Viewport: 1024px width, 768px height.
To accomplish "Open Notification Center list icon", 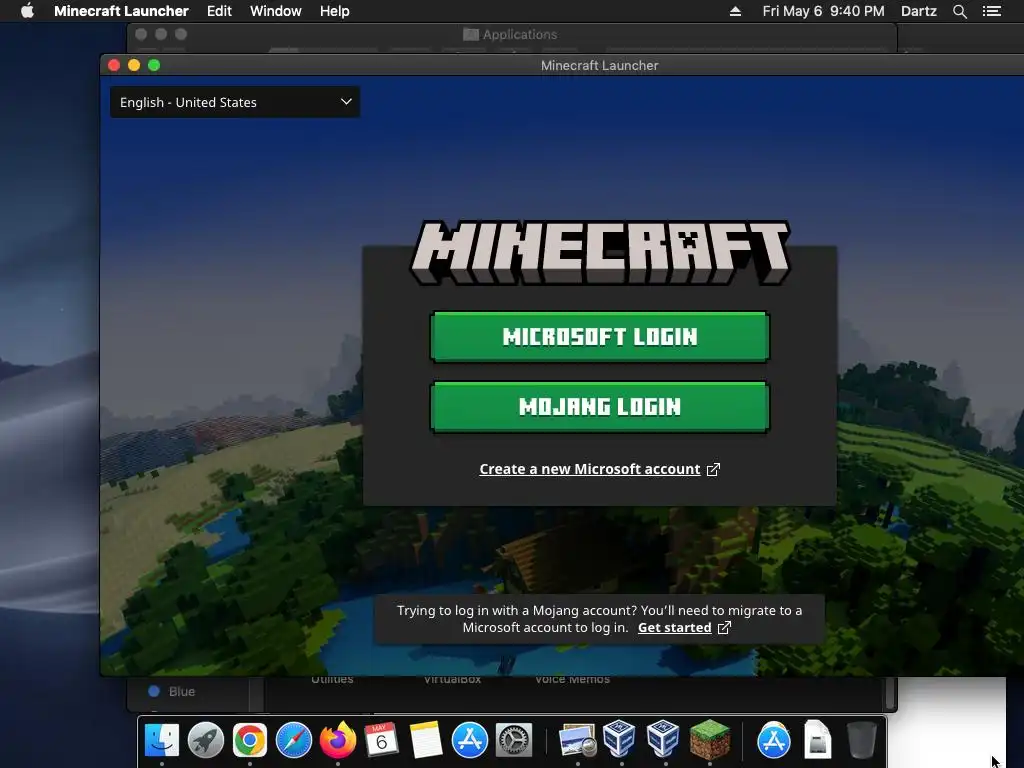I will [x=992, y=11].
